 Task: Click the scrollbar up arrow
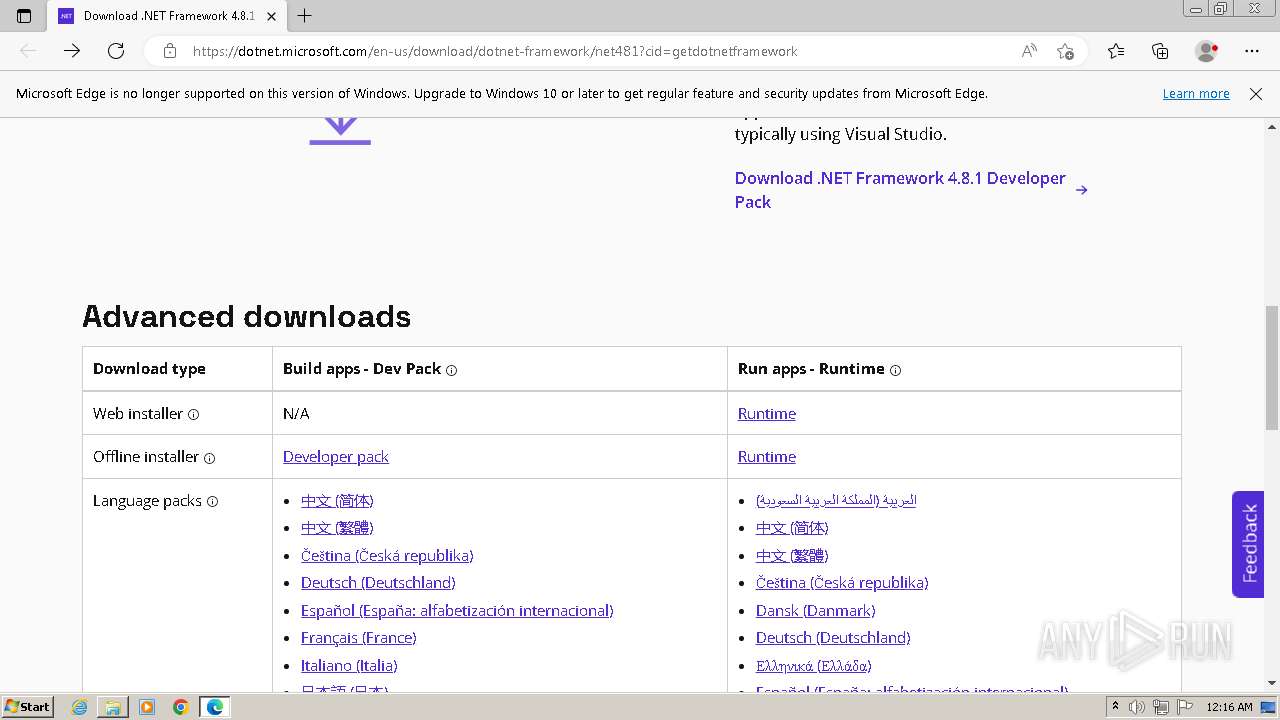click(1272, 127)
